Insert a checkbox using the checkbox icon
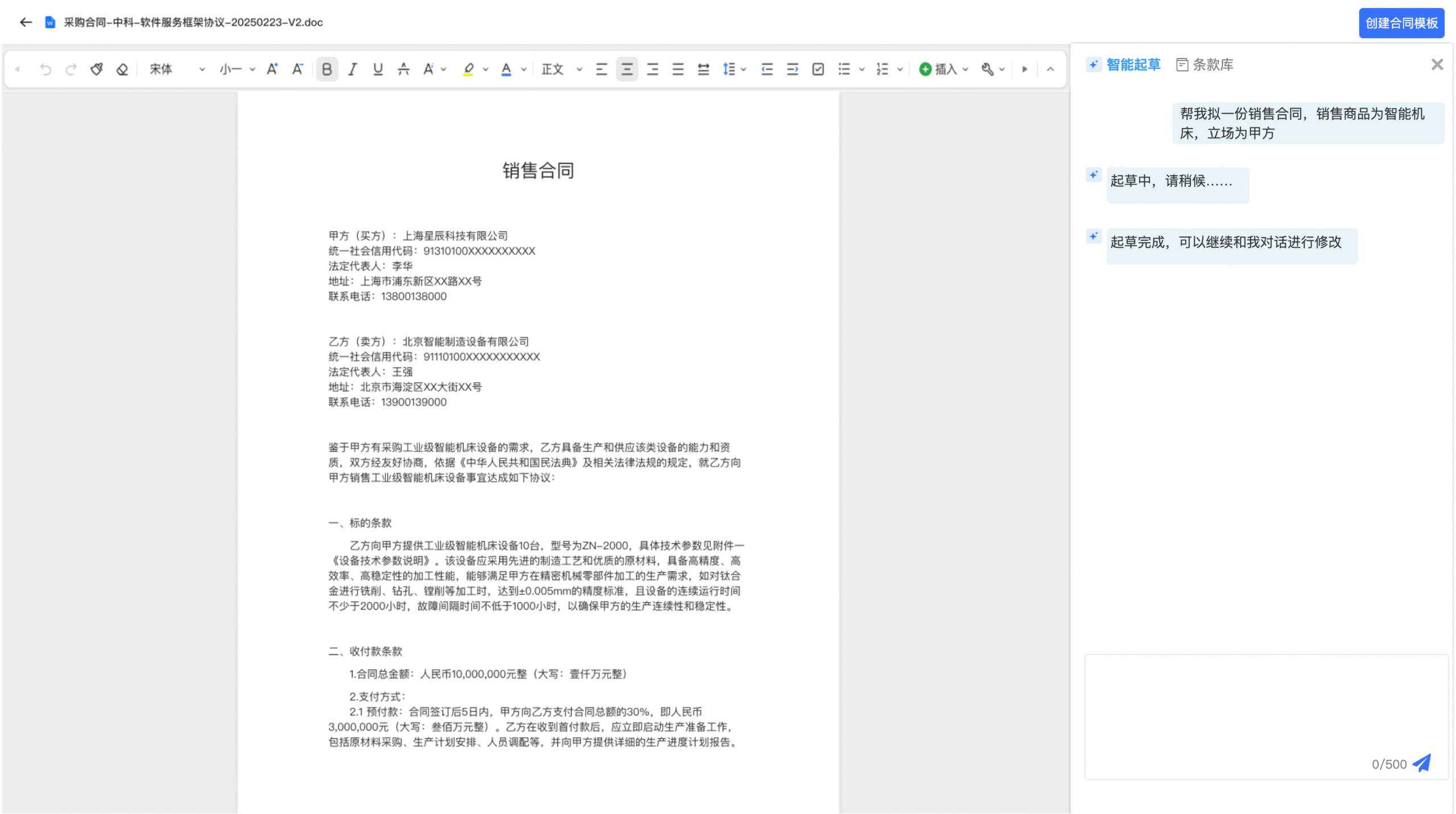Image resolution: width=1456 pixels, height=814 pixels. (818, 69)
